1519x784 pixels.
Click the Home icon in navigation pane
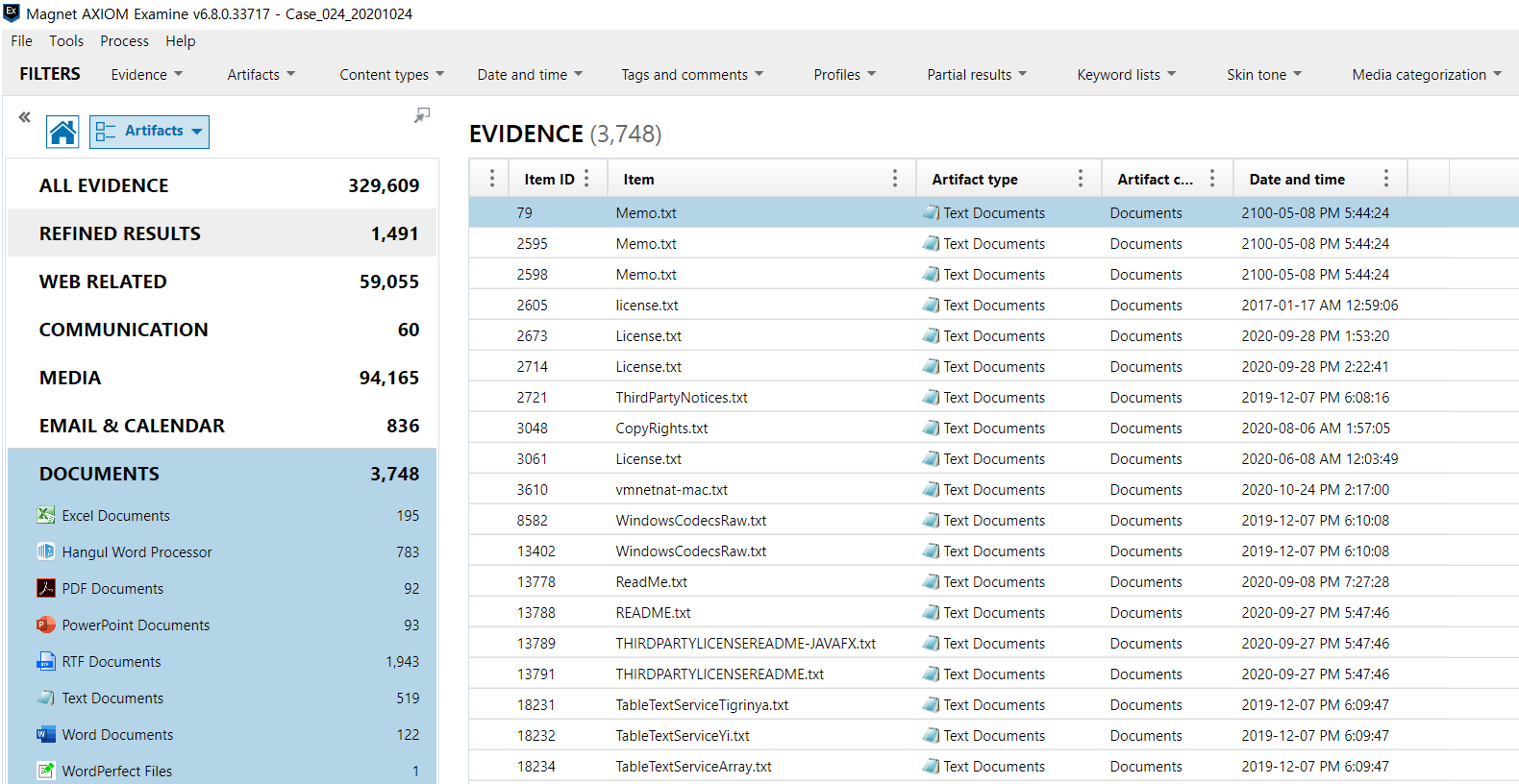pos(62,132)
